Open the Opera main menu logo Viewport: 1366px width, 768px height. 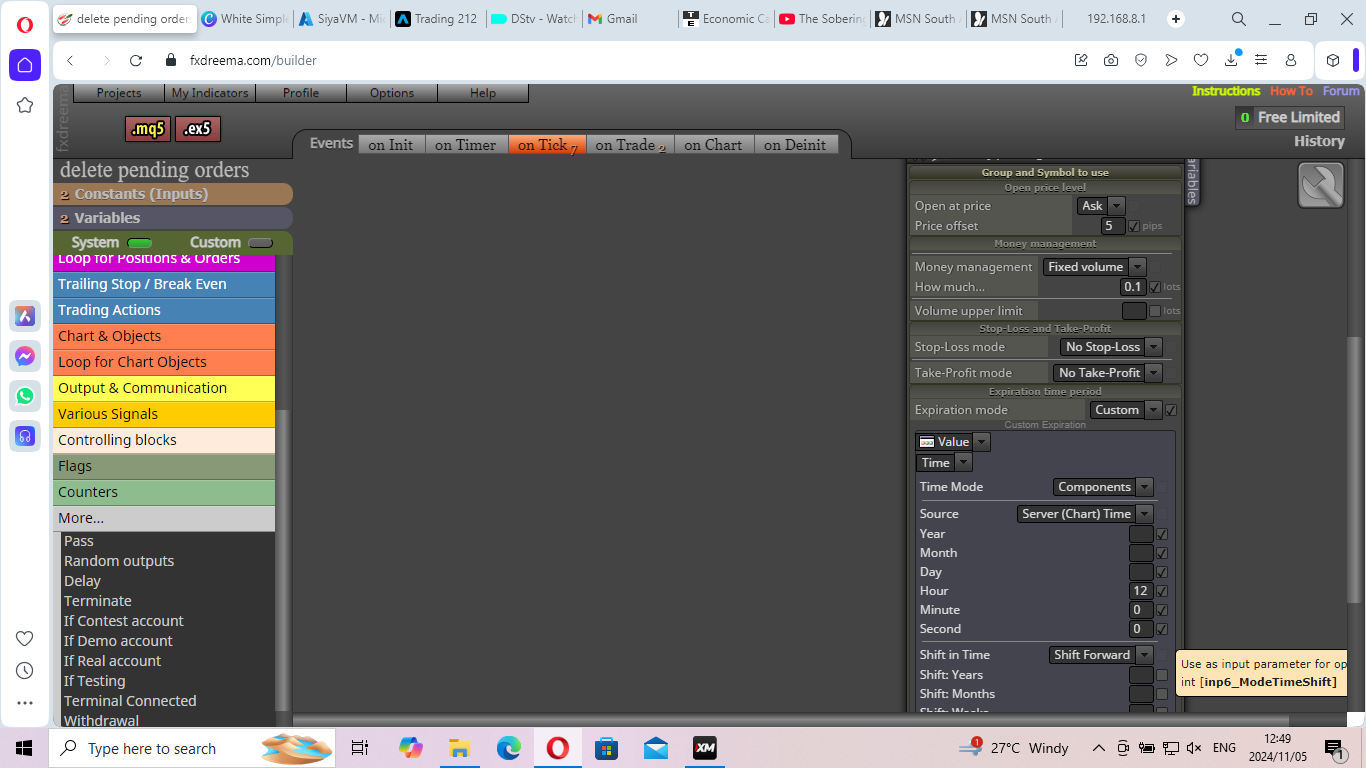coord(25,25)
